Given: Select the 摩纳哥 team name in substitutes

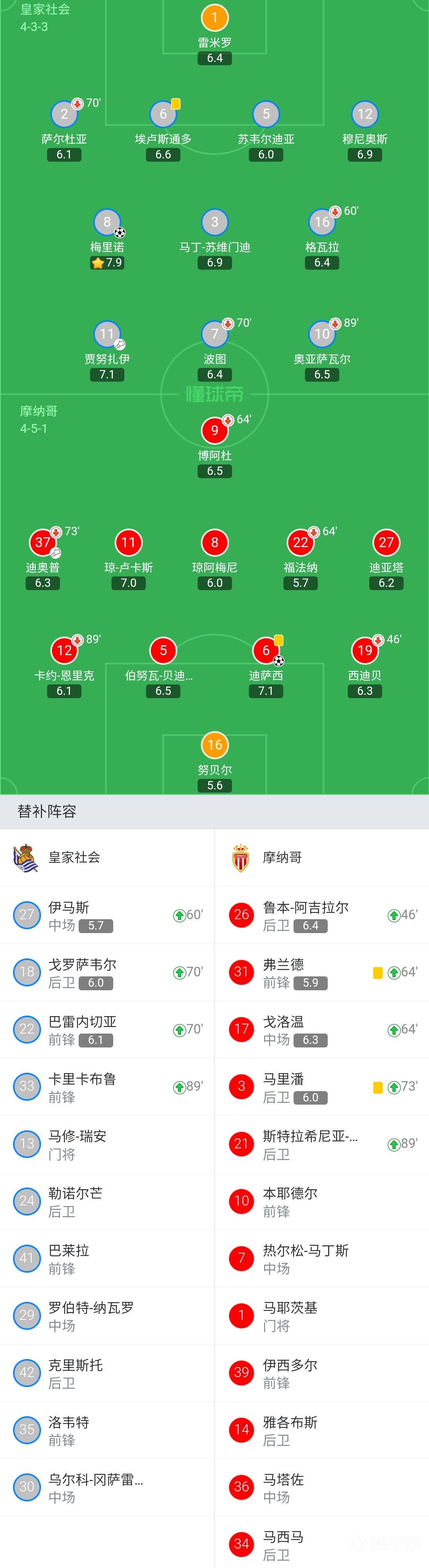Looking at the screenshot, I should [x=282, y=858].
